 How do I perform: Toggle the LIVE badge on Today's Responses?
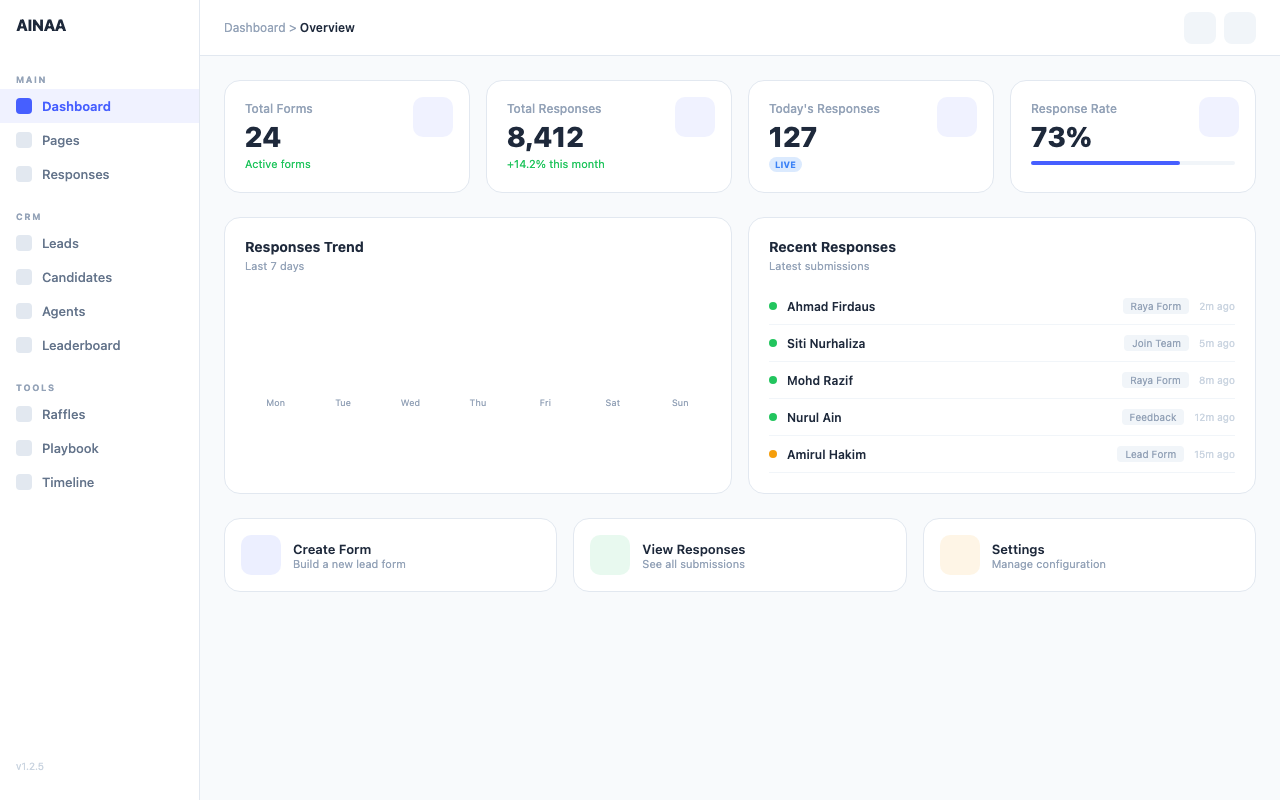[785, 164]
